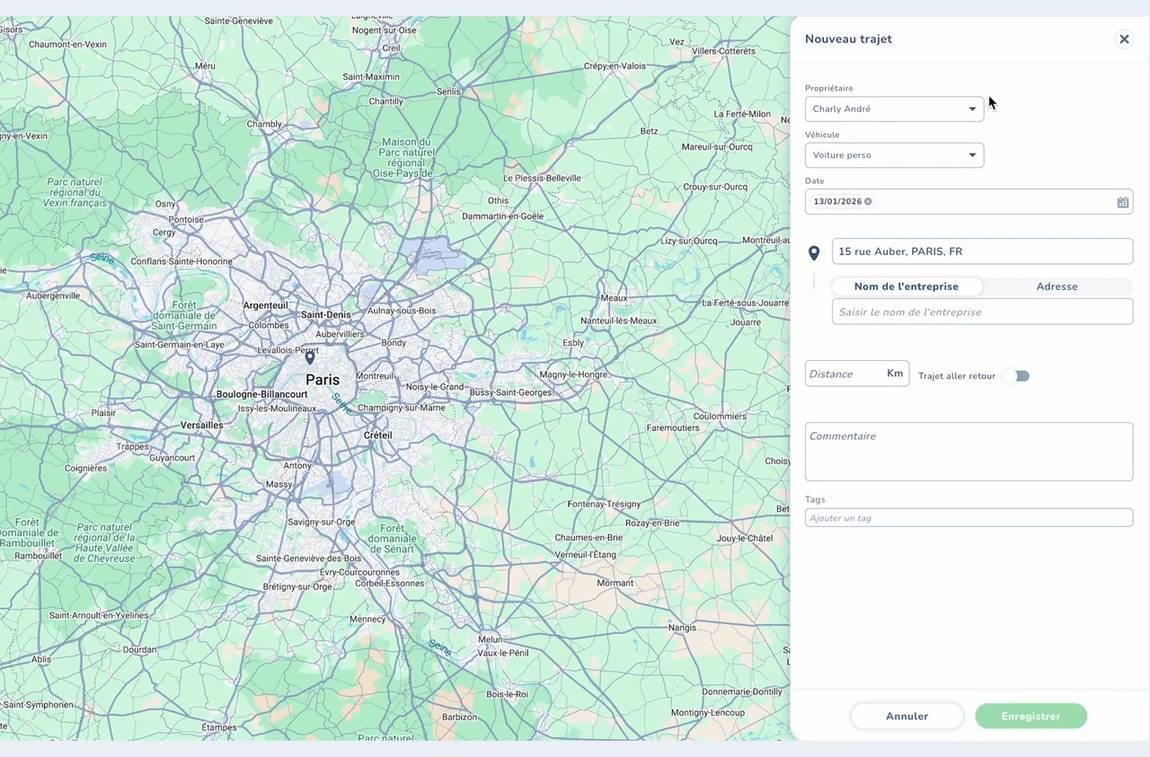This screenshot has width=1150, height=757.
Task: Click the Annuler button
Action: (x=907, y=716)
